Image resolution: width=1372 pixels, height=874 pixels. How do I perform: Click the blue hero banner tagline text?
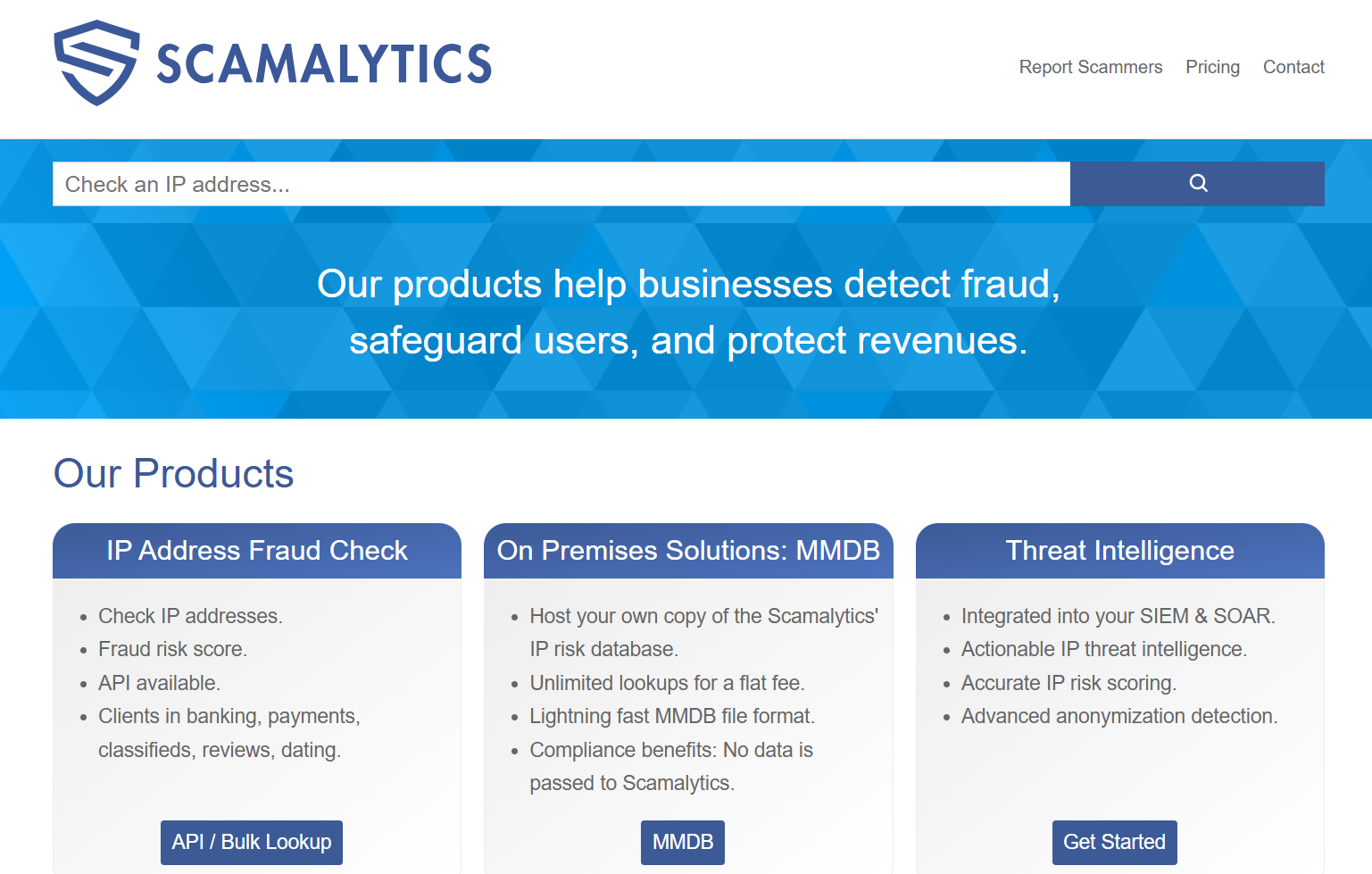click(687, 312)
